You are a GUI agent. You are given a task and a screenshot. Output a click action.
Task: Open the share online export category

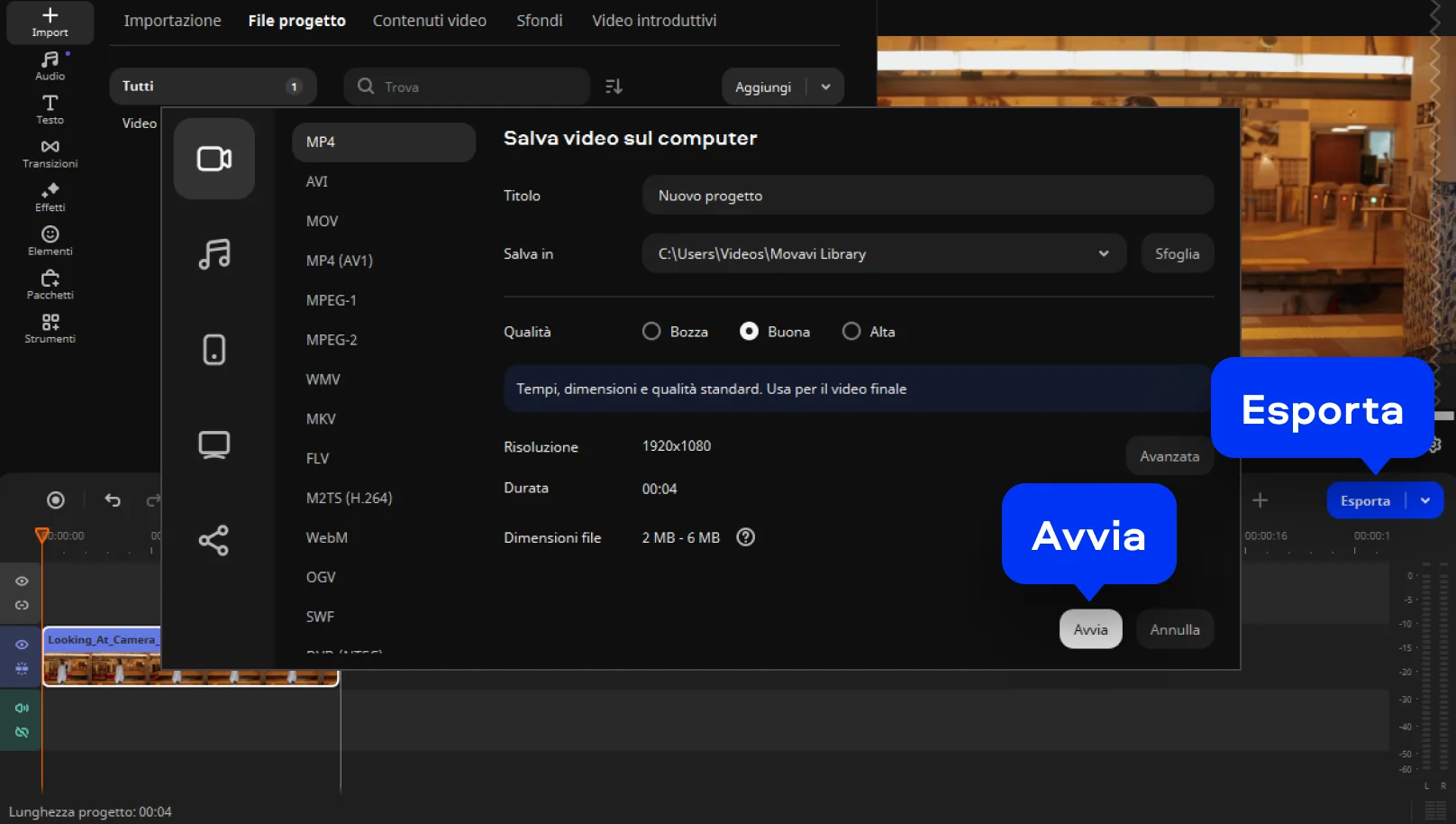214,540
